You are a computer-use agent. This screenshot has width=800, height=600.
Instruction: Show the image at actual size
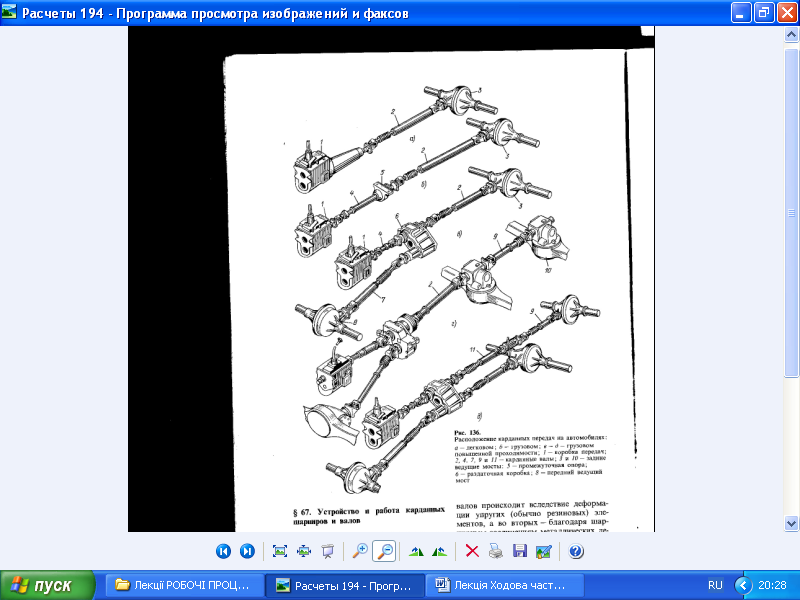304,551
